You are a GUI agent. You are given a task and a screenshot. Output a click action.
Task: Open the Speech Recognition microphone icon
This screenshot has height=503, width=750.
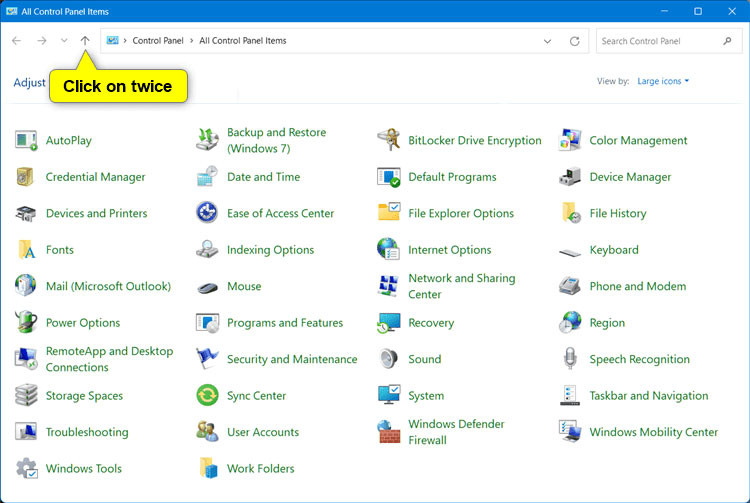coord(570,359)
